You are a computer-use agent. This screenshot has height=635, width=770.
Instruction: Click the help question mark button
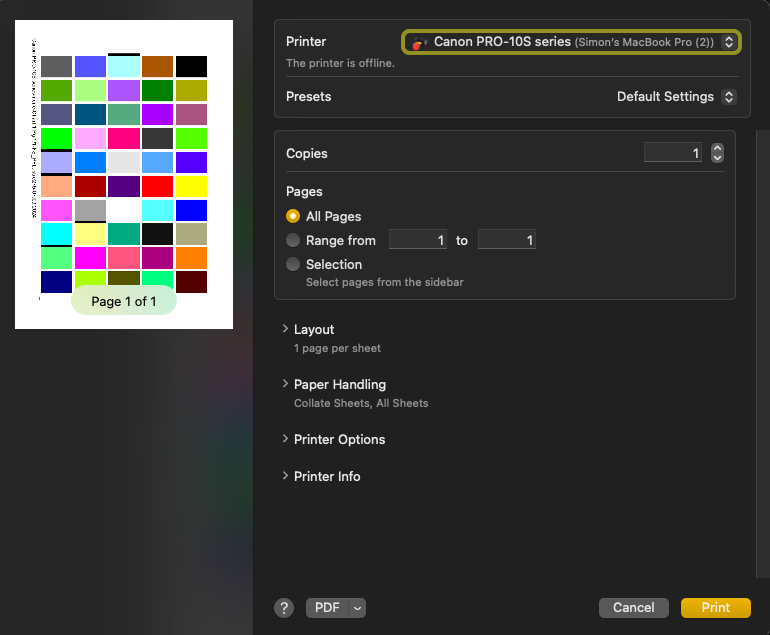pyautogui.click(x=284, y=608)
